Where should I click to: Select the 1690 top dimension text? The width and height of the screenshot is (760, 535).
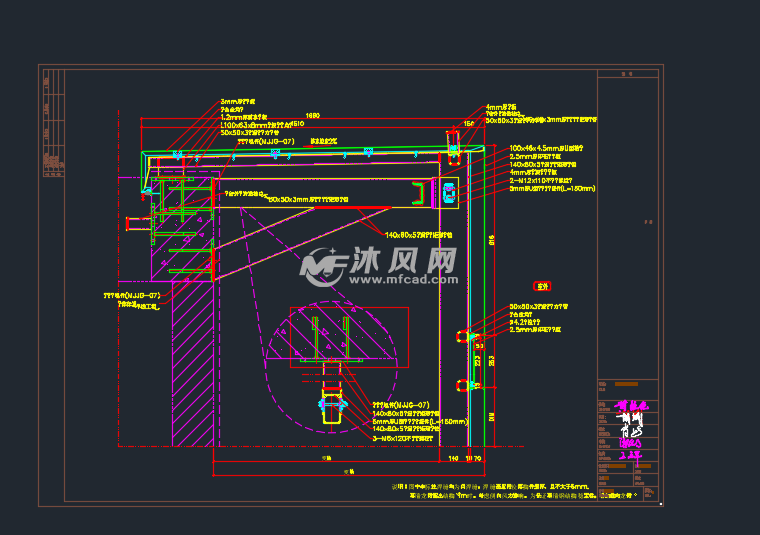pos(312,115)
